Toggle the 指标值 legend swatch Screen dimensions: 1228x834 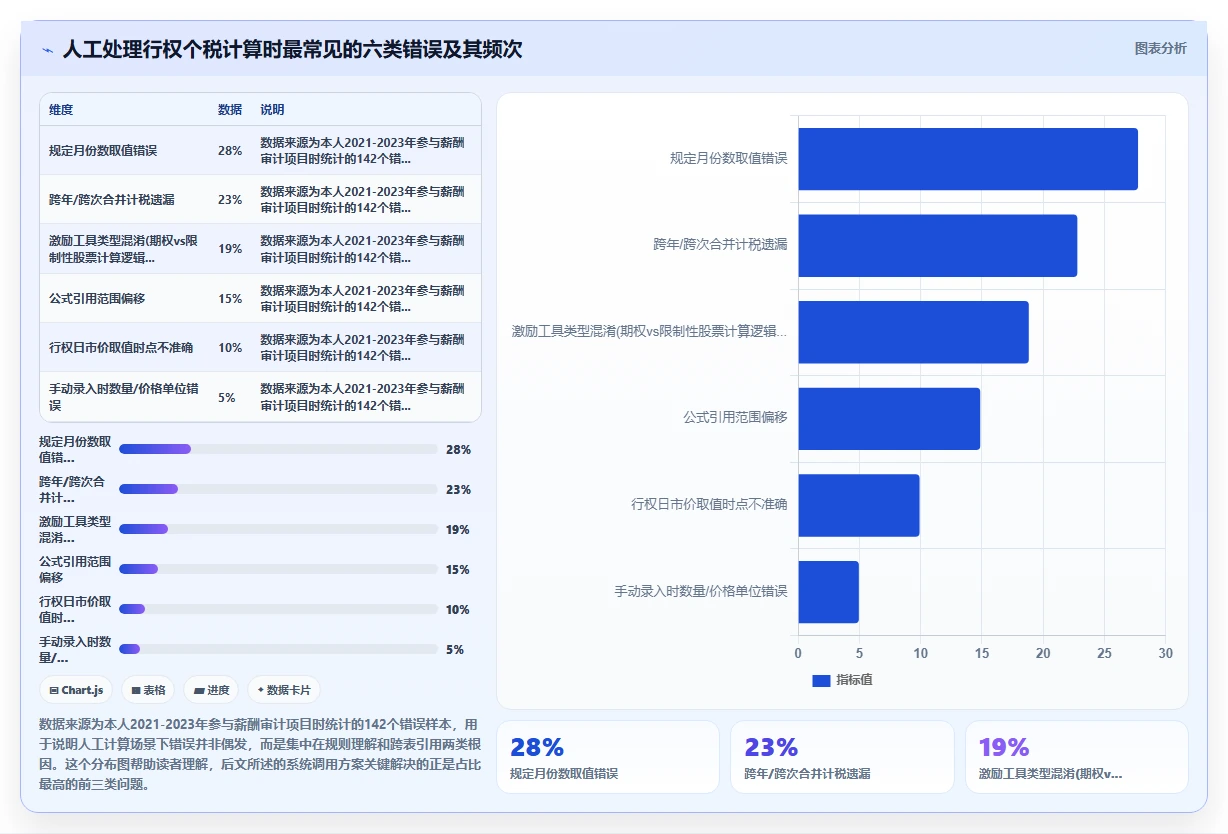point(821,680)
